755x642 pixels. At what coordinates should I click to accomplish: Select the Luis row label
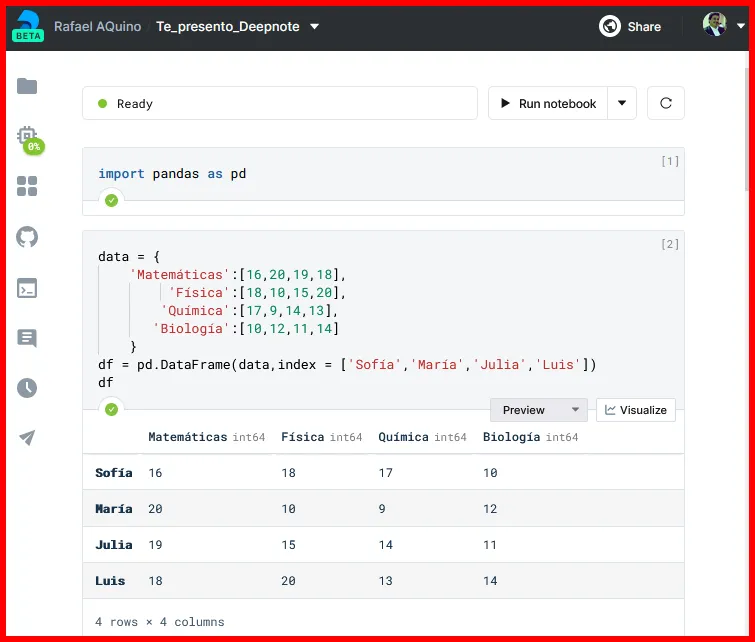tap(110, 581)
